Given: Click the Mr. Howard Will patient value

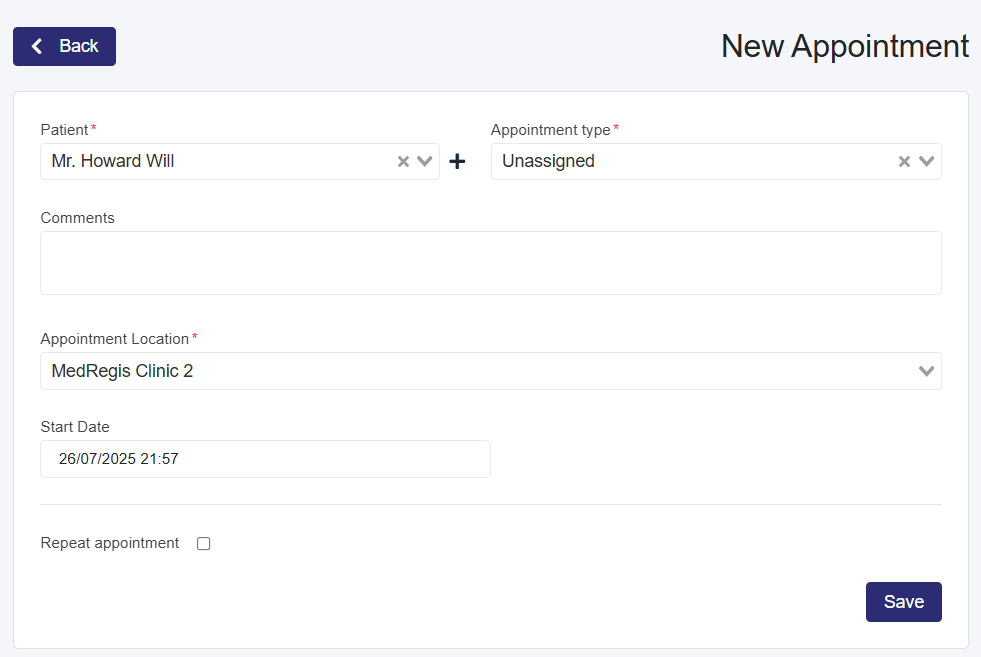Looking at the screenshot, I should 113,161.
